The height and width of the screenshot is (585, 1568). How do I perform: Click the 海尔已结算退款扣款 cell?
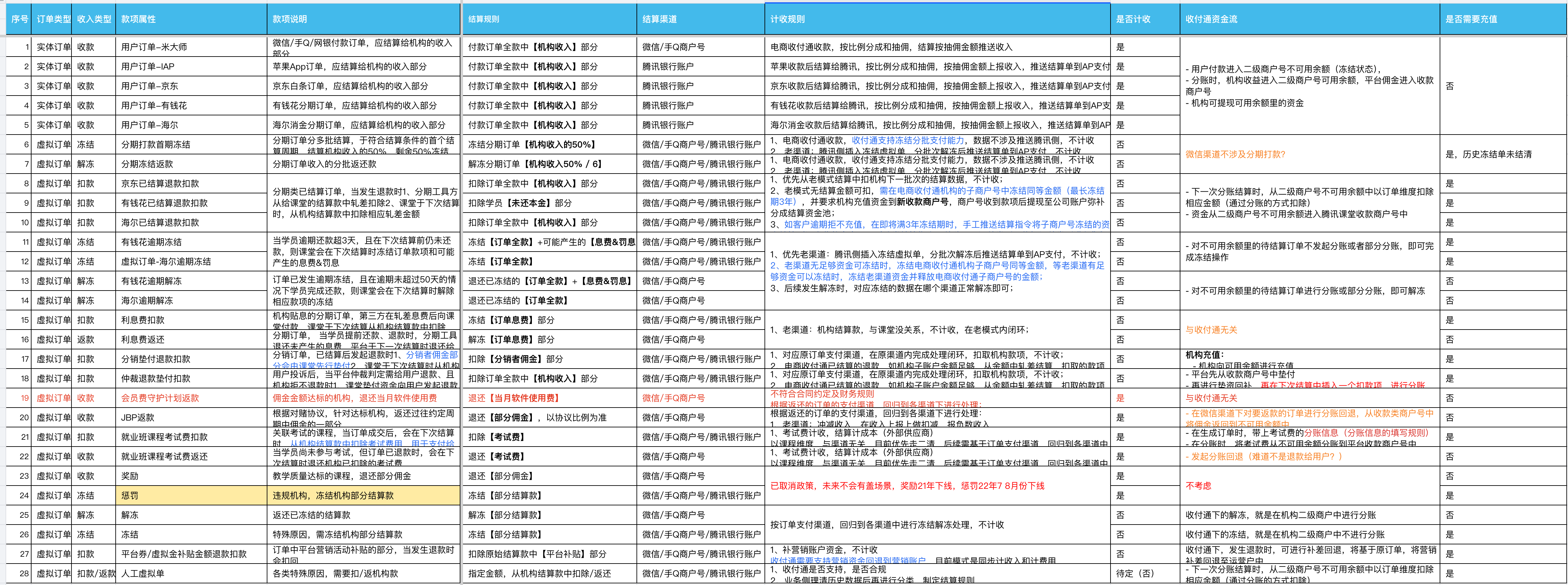(x=191, y=222)
